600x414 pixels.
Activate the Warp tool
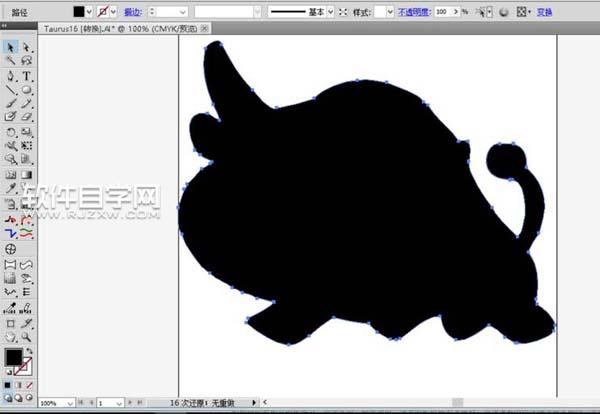point(10,146)
